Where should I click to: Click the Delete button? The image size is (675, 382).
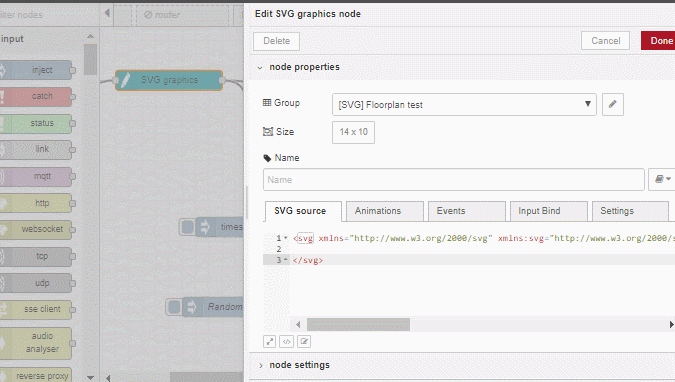point(276,41)
